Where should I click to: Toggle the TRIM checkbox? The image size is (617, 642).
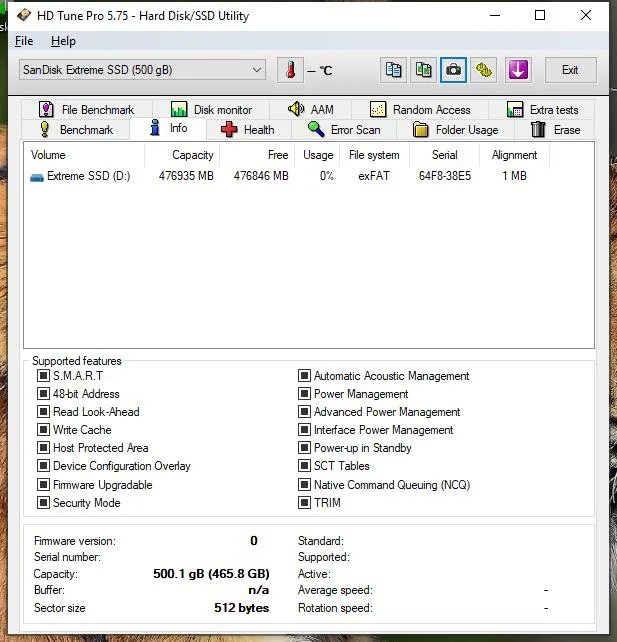click(x=304, y=502)
